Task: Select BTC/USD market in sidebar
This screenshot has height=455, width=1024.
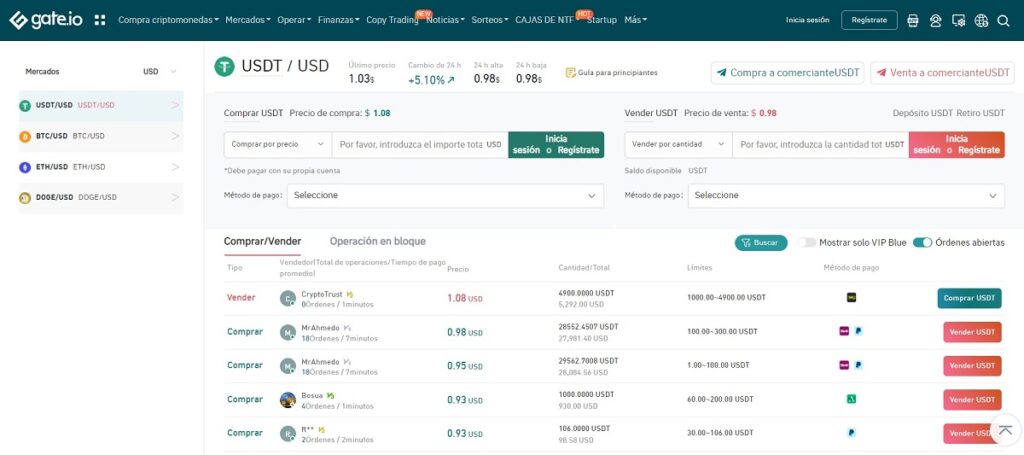Action: [101, 136]
